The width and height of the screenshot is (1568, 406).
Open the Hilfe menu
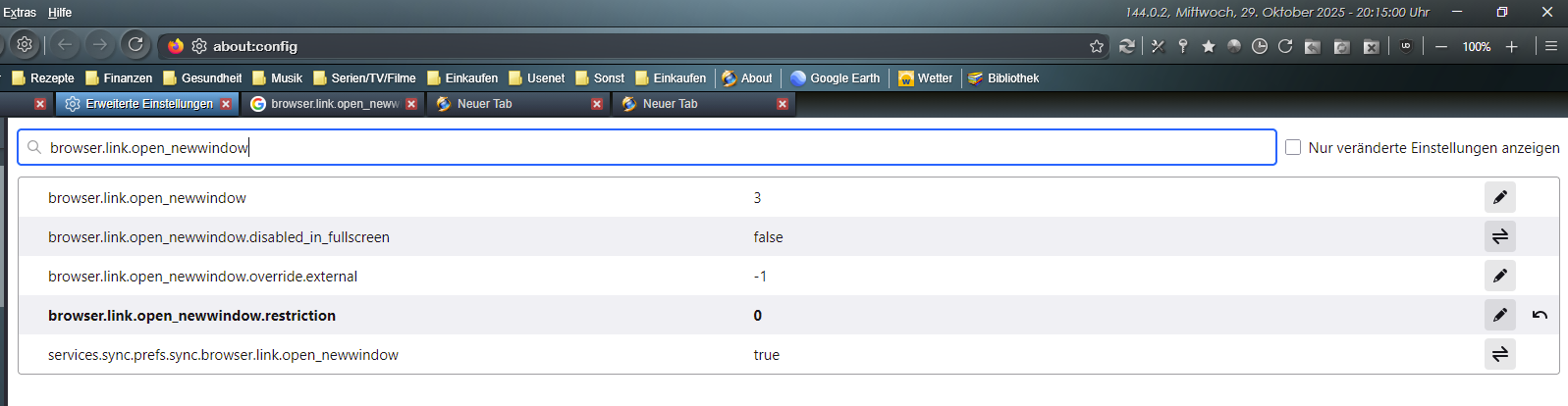click(x=60, y=12)
